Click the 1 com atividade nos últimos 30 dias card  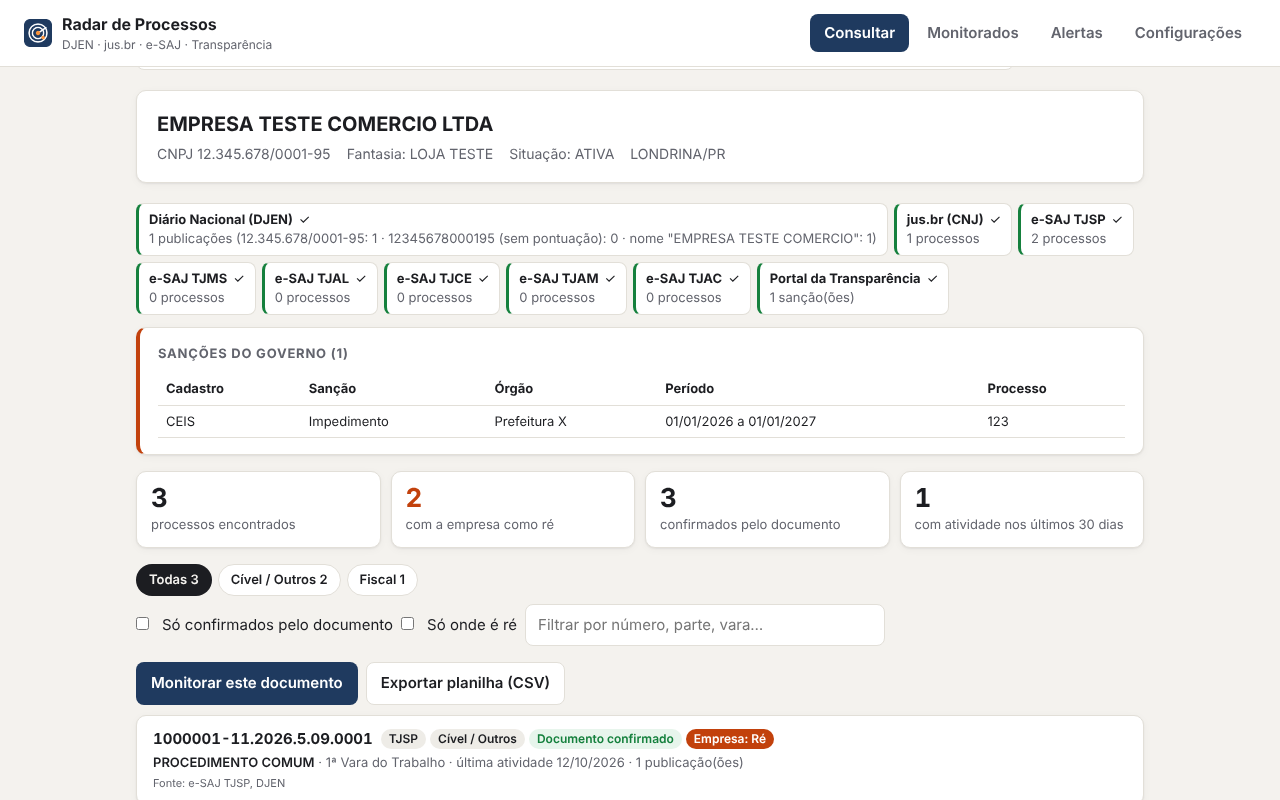[1022, 509]
